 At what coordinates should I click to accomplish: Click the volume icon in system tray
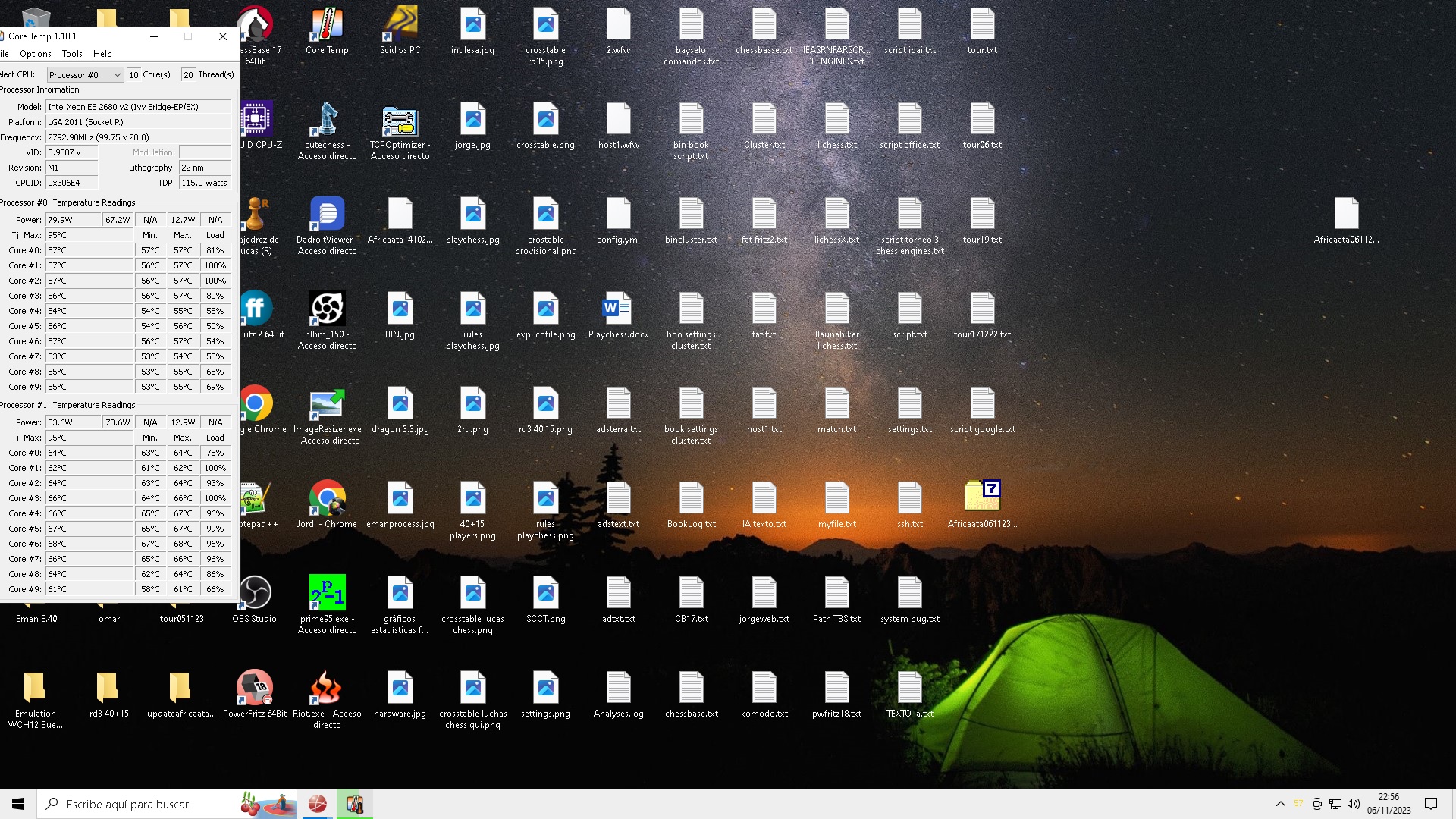click(1354, 804)
